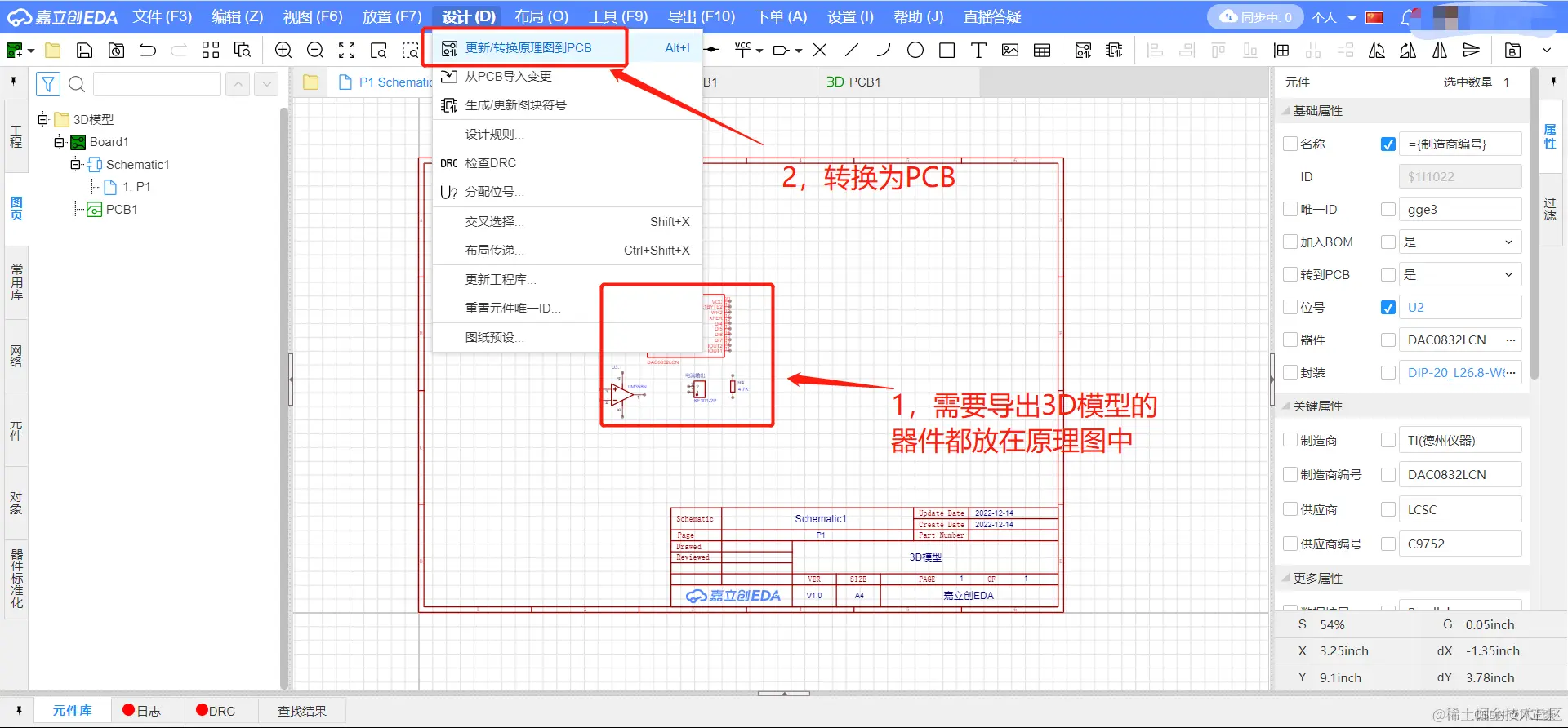Select 从PCB导入变更 menu entry
The height and width of the screenshot is (728, 1568).
(567, 76)
